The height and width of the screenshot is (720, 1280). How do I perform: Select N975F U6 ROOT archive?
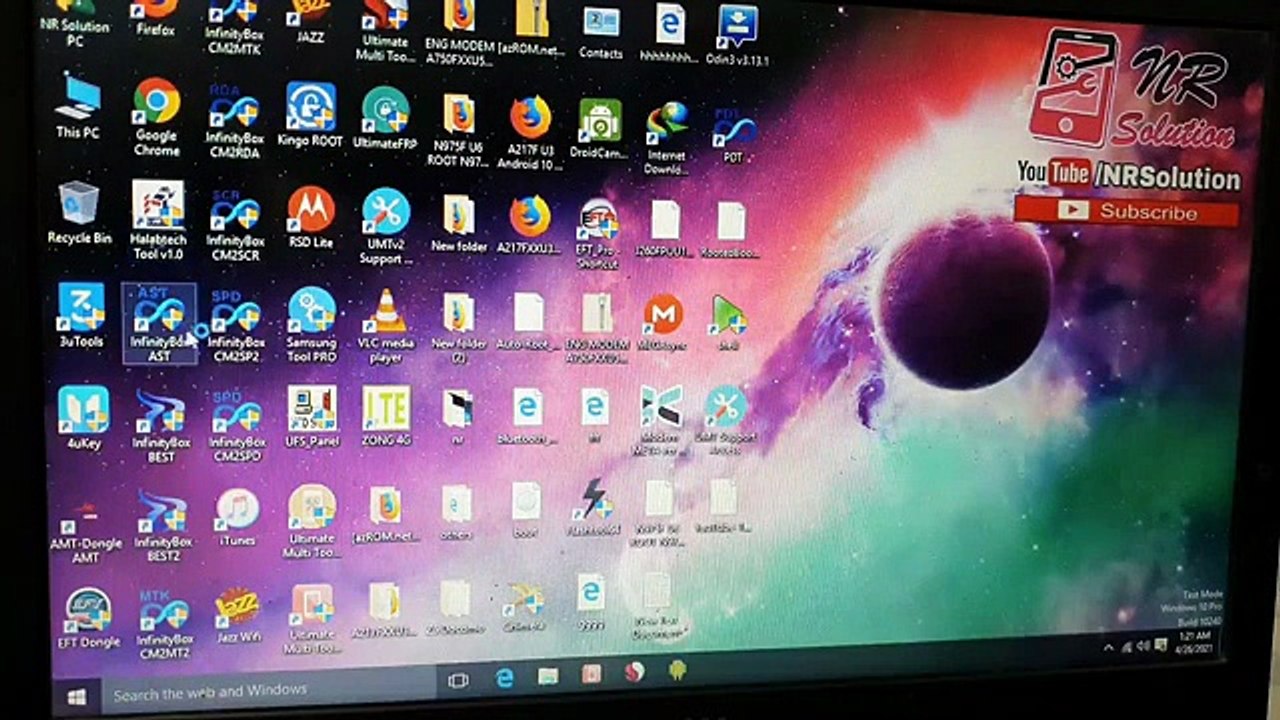[x=459, y=130]
